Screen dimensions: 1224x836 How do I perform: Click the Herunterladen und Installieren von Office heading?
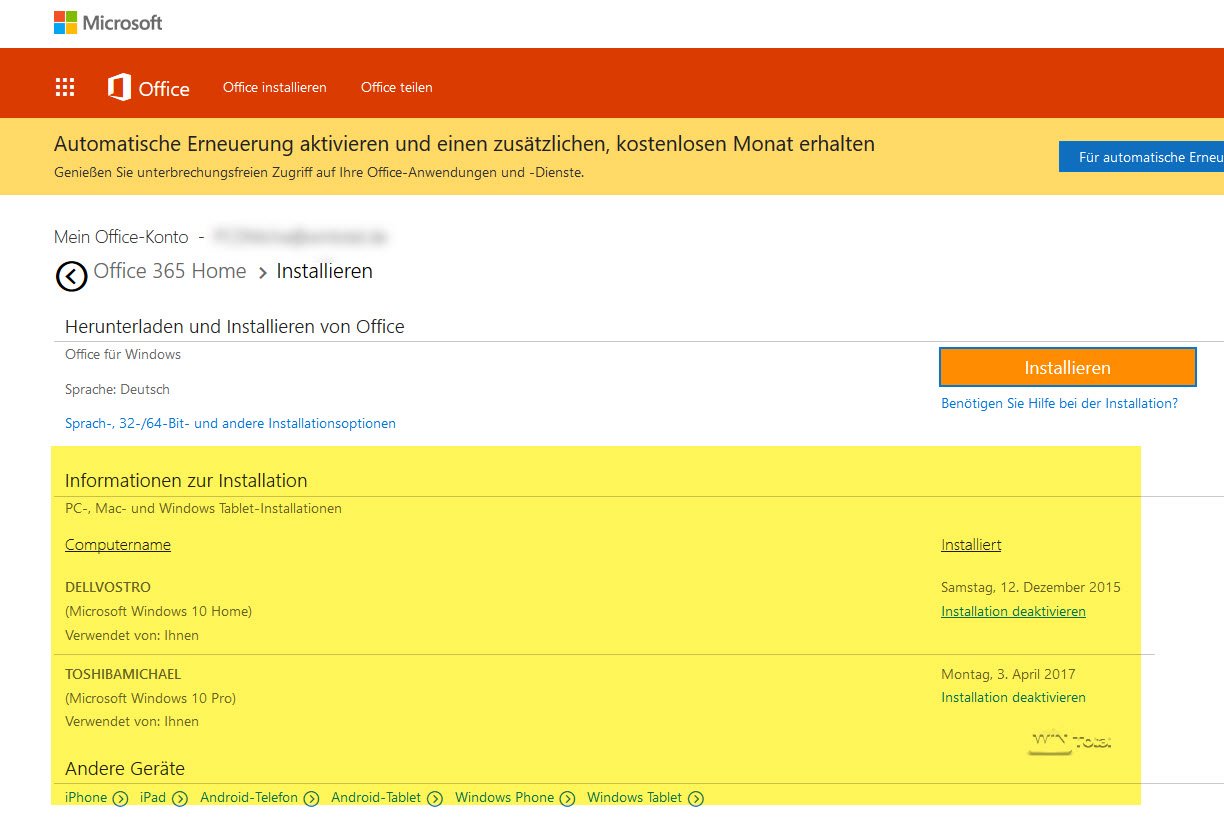click(234, 326)
